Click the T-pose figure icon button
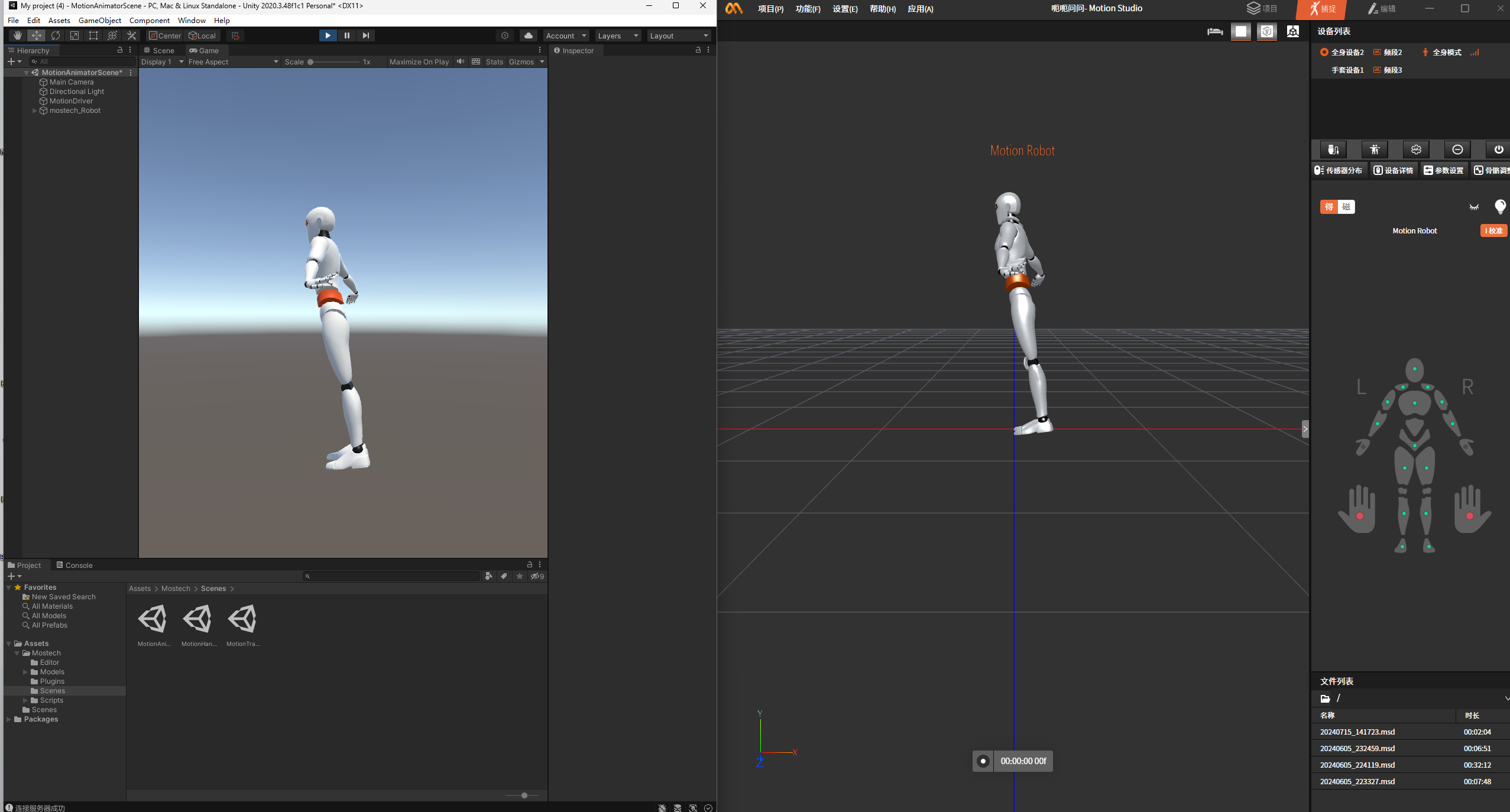1510x812 pixels. tap(1374, 150)
